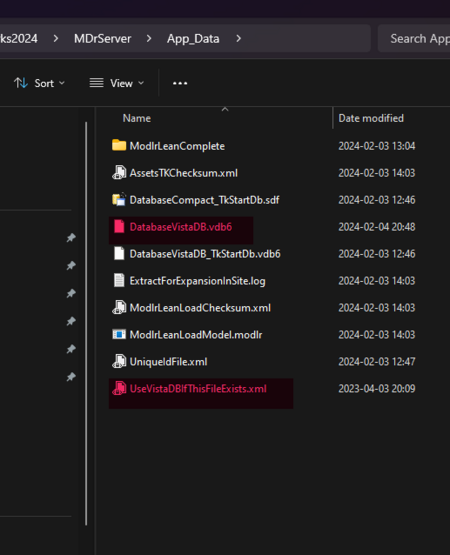The height and width of the screenshot is (555, 450).
Task: Select the red DatabaseVistaDB.vdb6 file icon
Action: (x=119, y=227)
